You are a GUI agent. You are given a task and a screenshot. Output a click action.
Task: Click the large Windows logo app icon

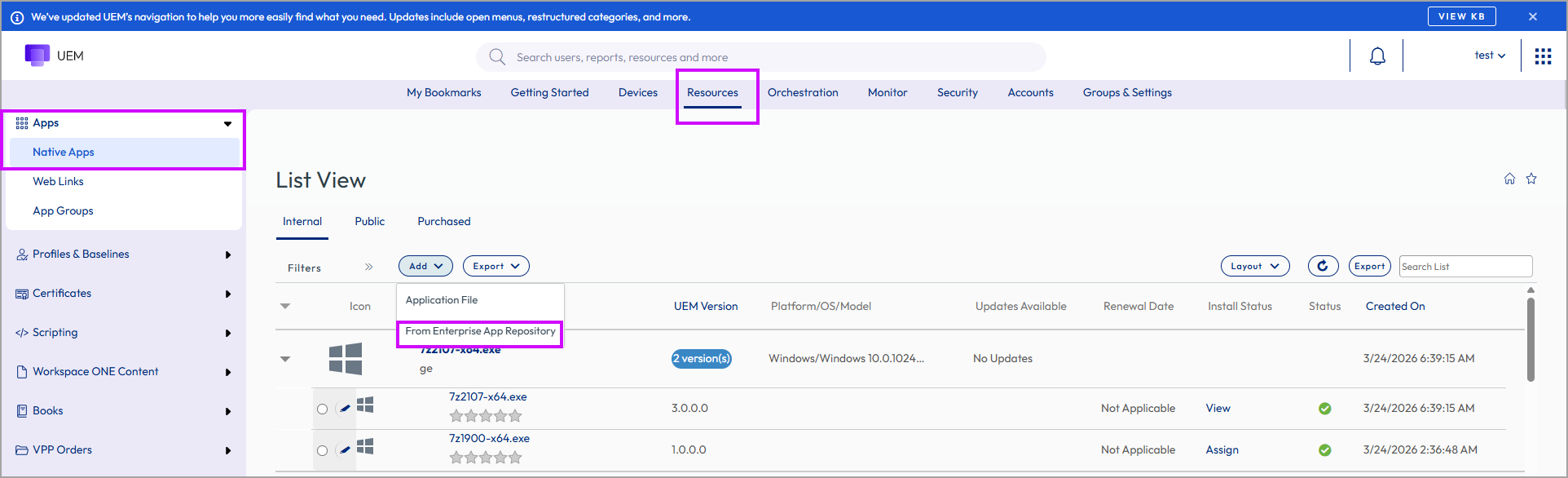pos(346,358)
